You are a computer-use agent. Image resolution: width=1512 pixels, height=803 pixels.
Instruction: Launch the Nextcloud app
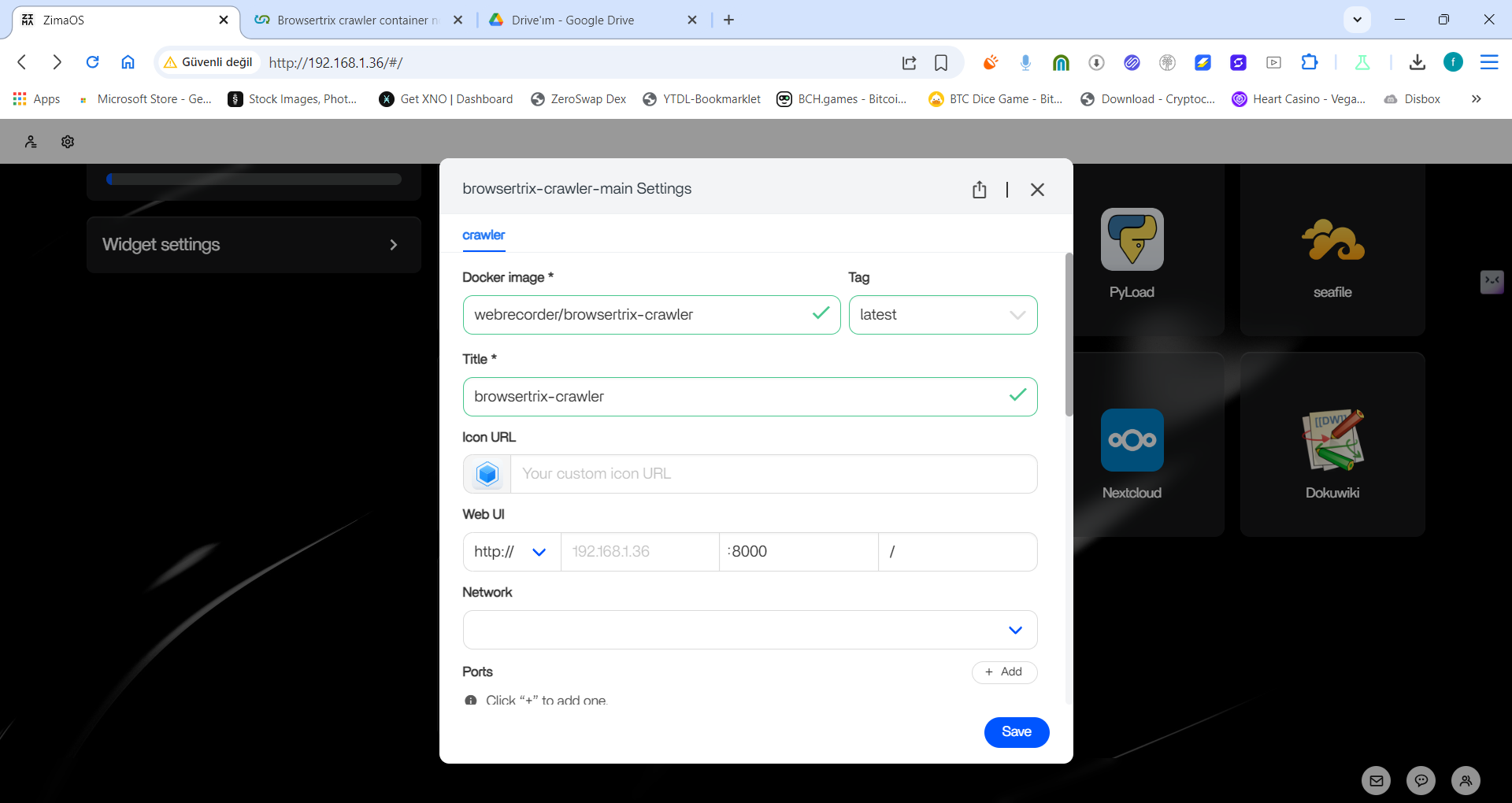(1132, 440)
